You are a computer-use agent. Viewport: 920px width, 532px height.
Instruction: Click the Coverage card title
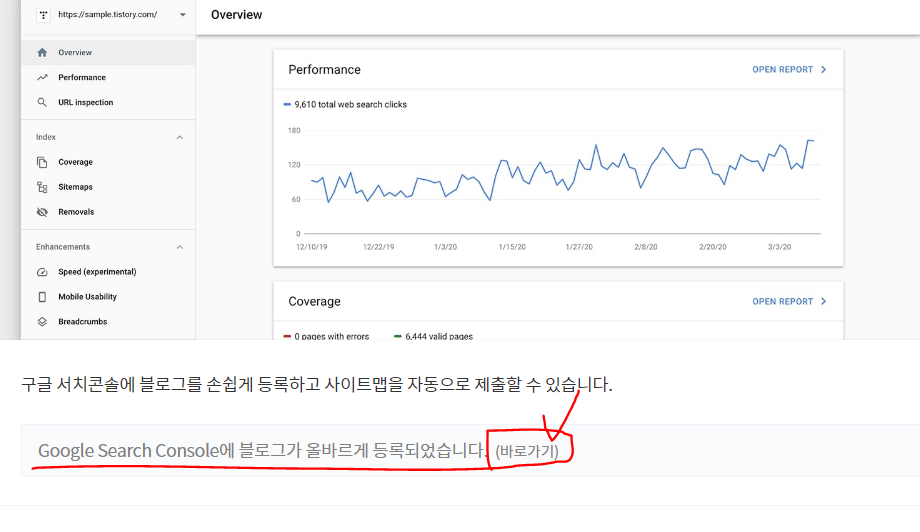pos(314,301)
